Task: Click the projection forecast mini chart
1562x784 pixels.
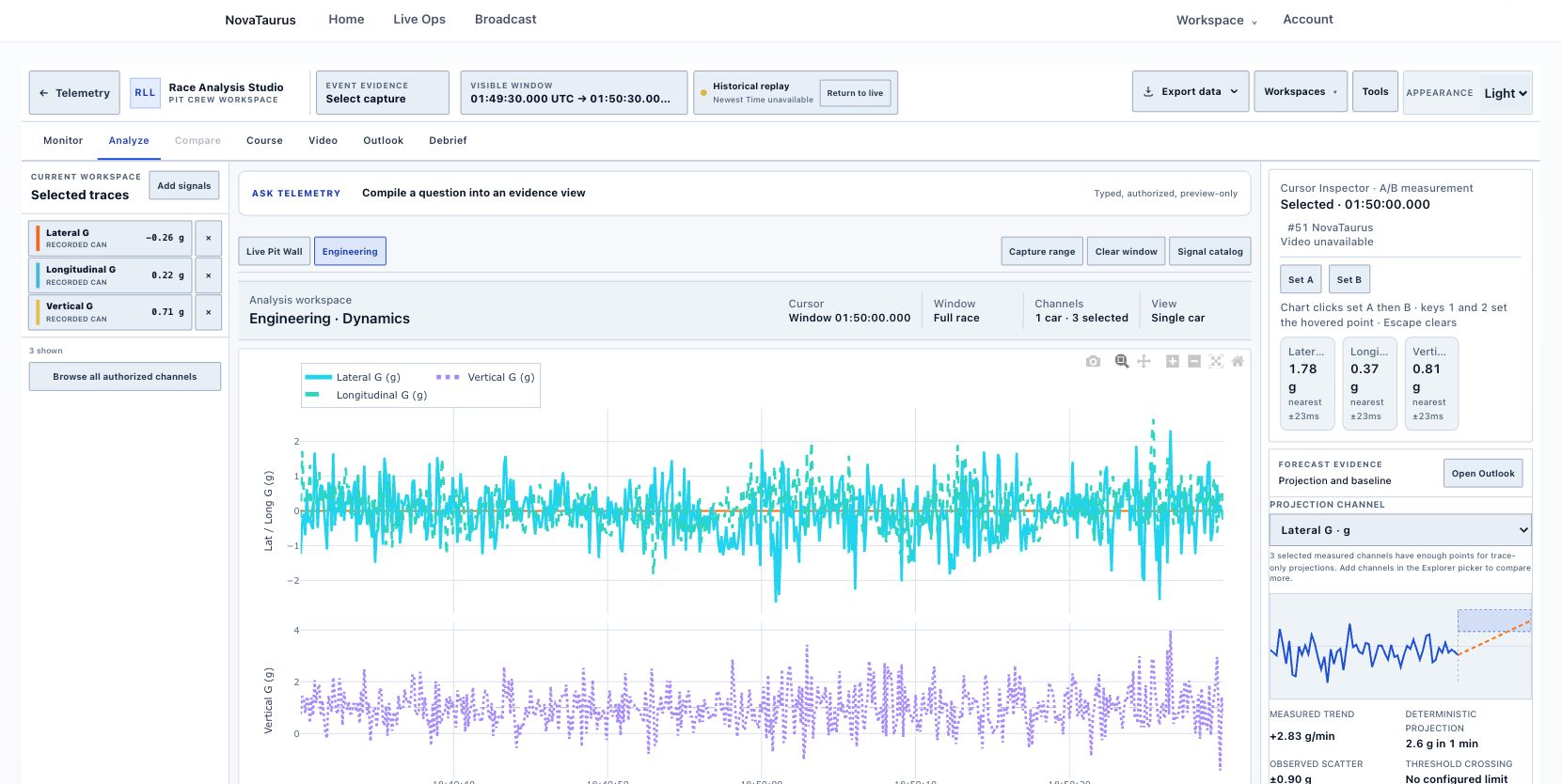Action: pos(1400,646)
